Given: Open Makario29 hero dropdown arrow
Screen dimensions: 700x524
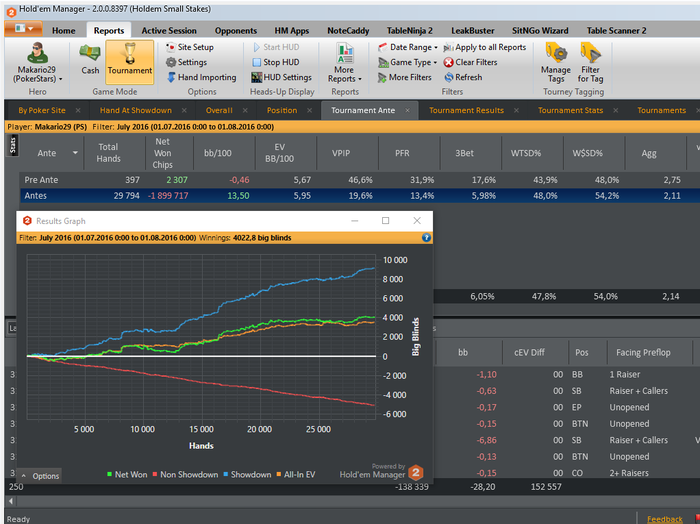Looking at the screenshot, I should click(x=61, y=79).
